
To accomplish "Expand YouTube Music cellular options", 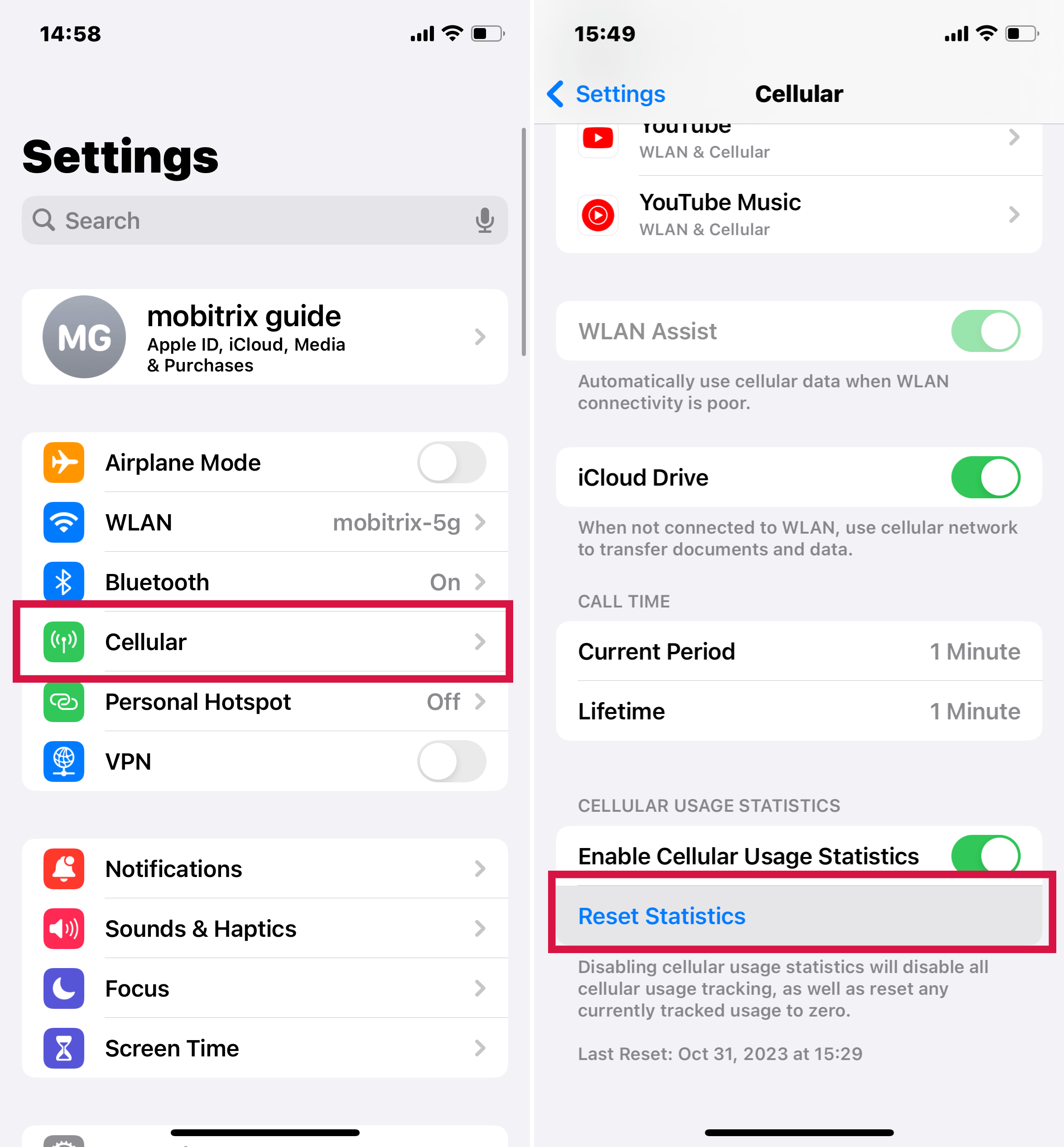I will pos(799,216).
